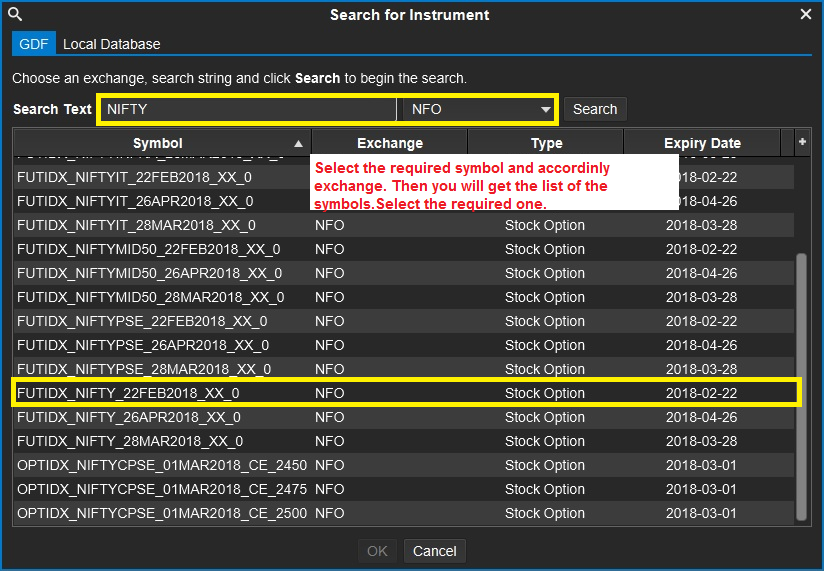
Task: Select row FUTIDX_NIFTYMID50_26APR2018_XX_0
Action: [x=404, y=273]
